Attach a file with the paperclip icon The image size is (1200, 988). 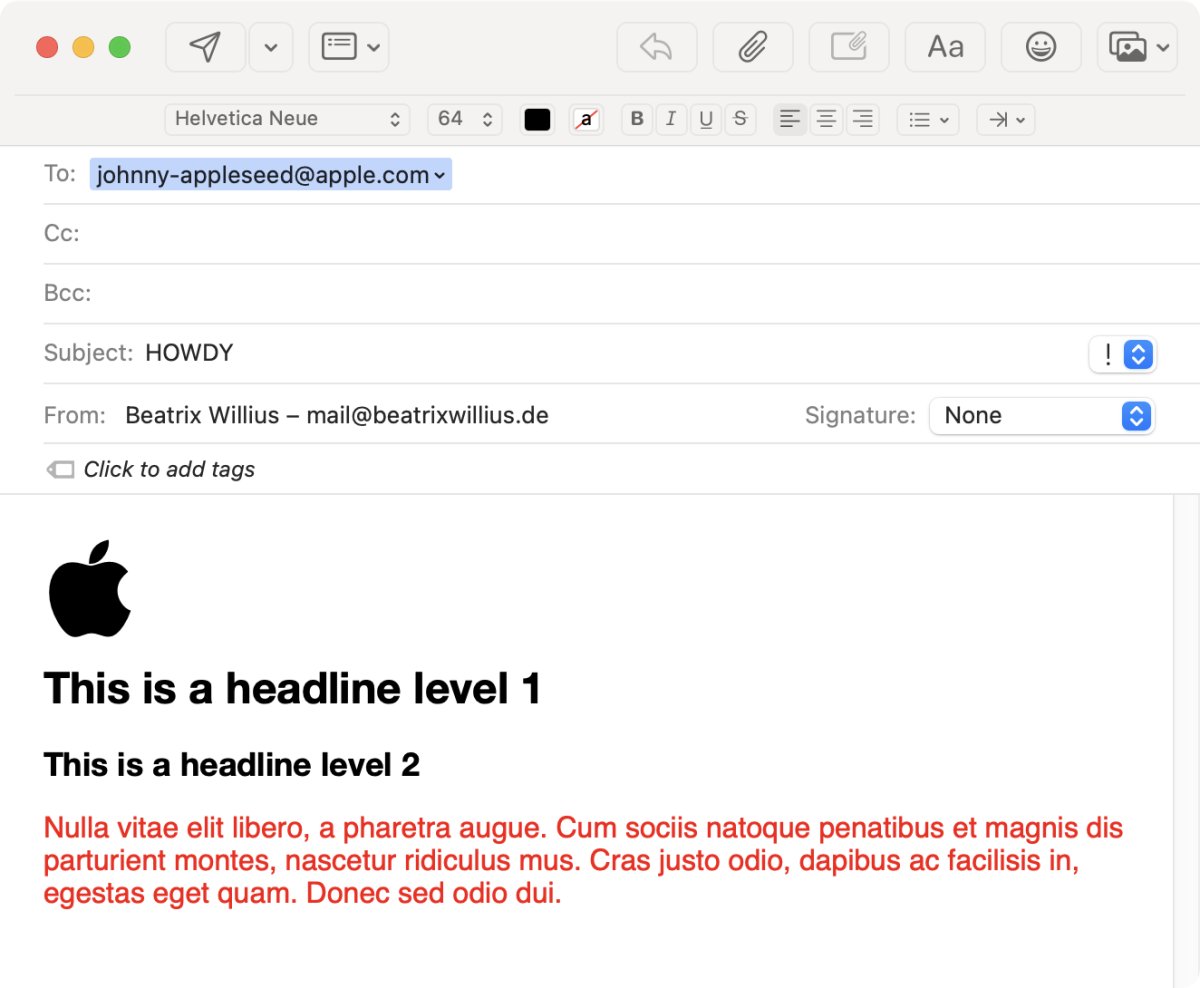click(x=752, y=47)
